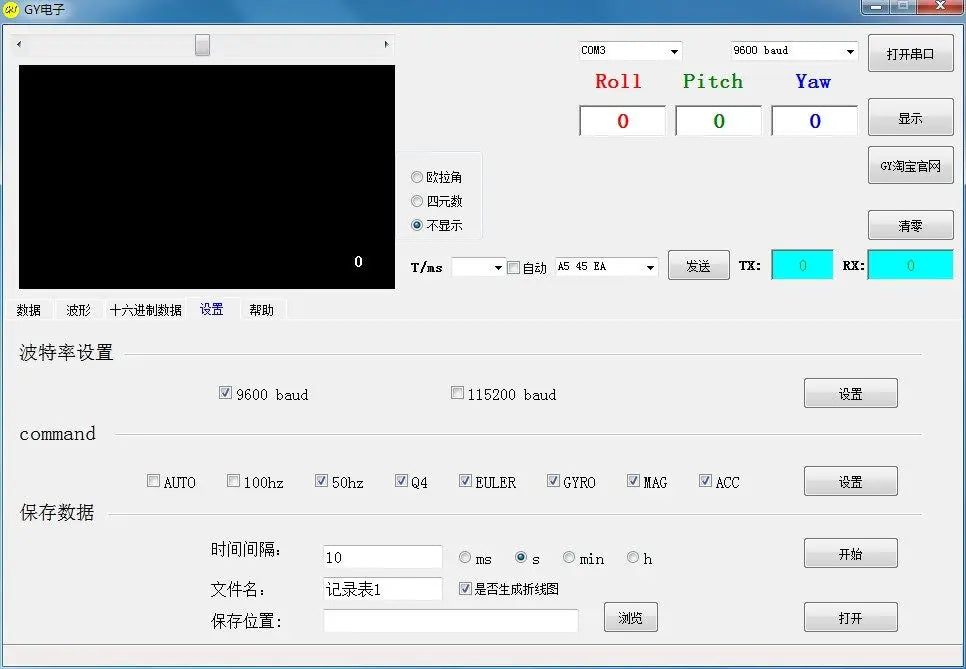The image size is (966, 669).
Task: Expand the T/ms interval dropdown
Action: point(479,267)
